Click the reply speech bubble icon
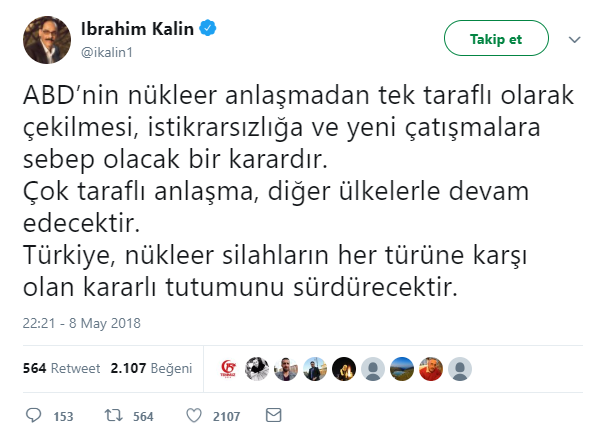The image size is (600, 438). click(33, 415)
